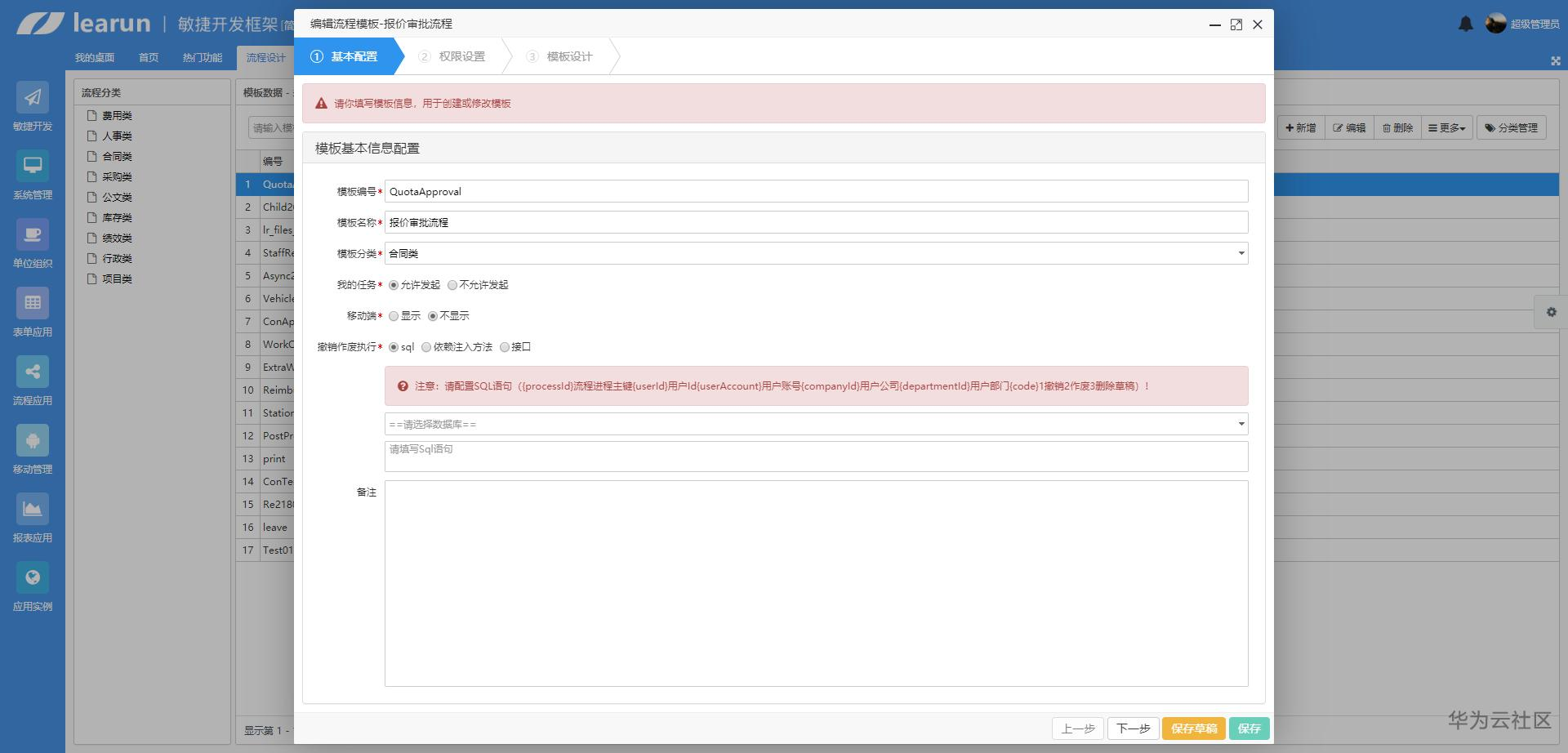
Task: Open the 请选择数据库 dropdown
Action: [816, 424]
